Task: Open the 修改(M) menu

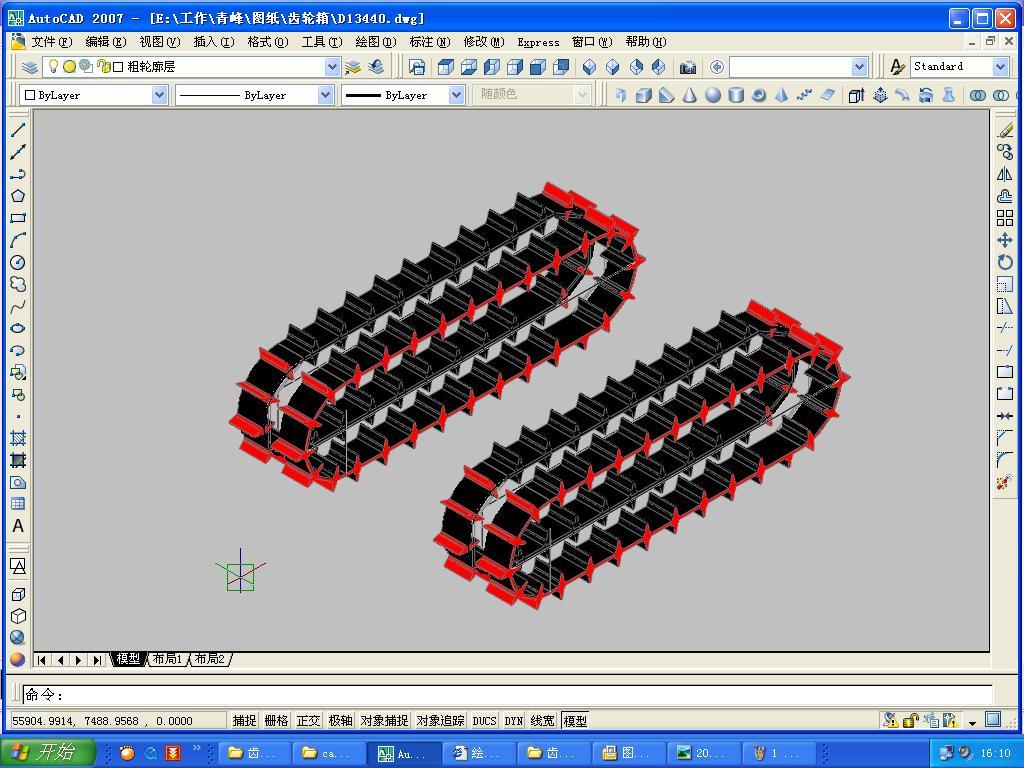Action: click(x=483, y=42)
